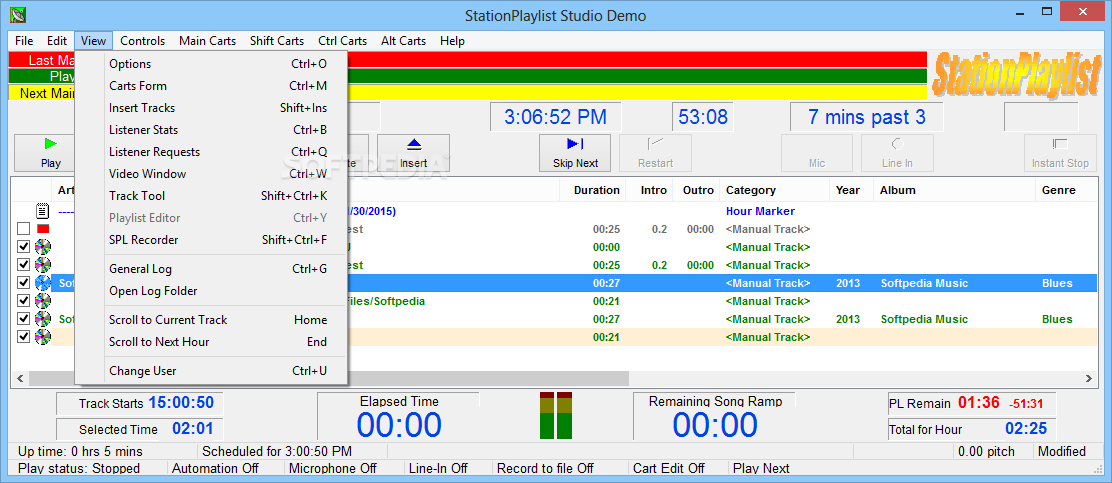Open the File menu
Viewport: 1112px width, 483px height.
point(24,40)
